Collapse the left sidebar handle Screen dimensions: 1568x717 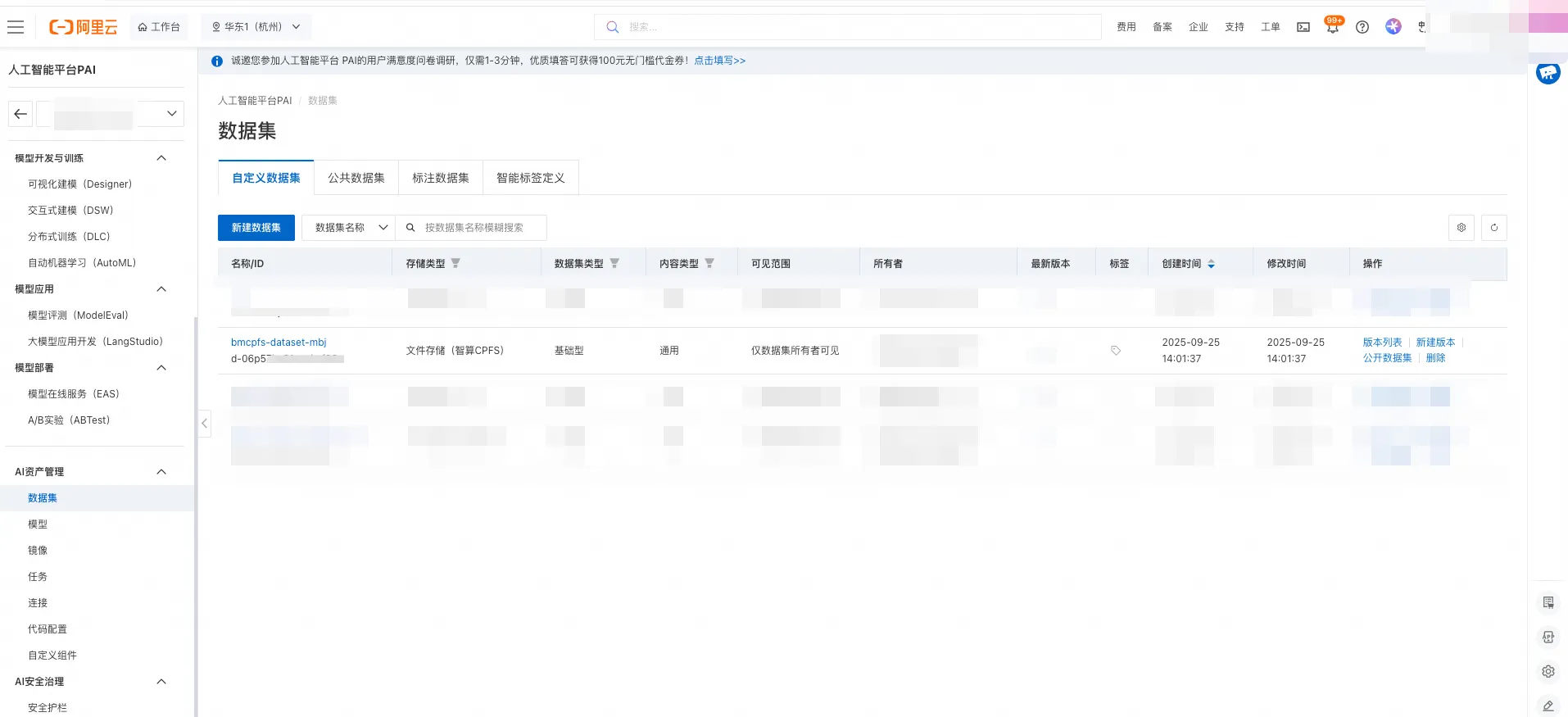point(204,424)
